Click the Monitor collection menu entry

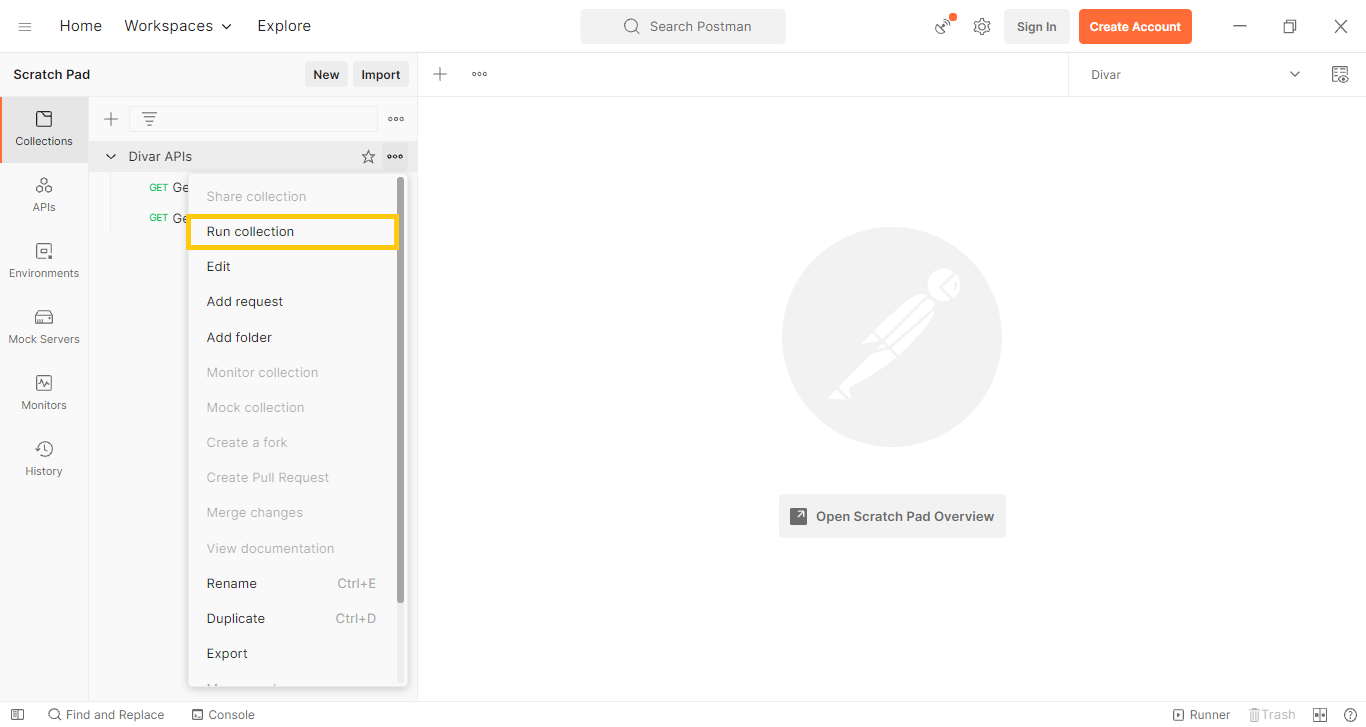click(x=293, y=373)
